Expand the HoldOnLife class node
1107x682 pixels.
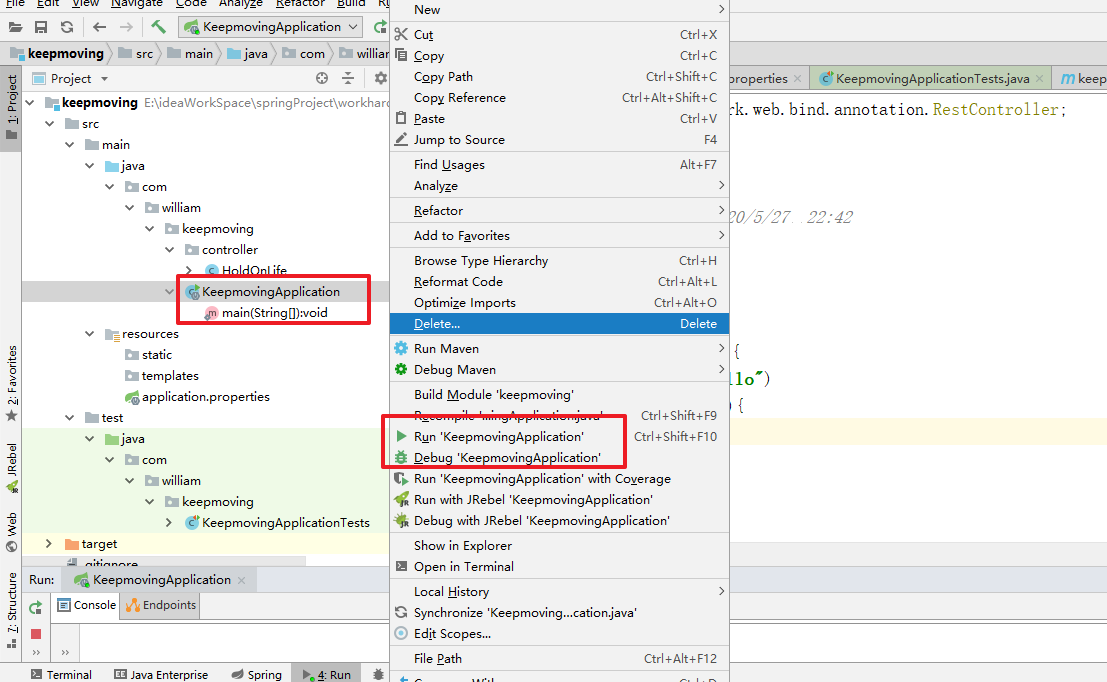(x=189, y=270)
